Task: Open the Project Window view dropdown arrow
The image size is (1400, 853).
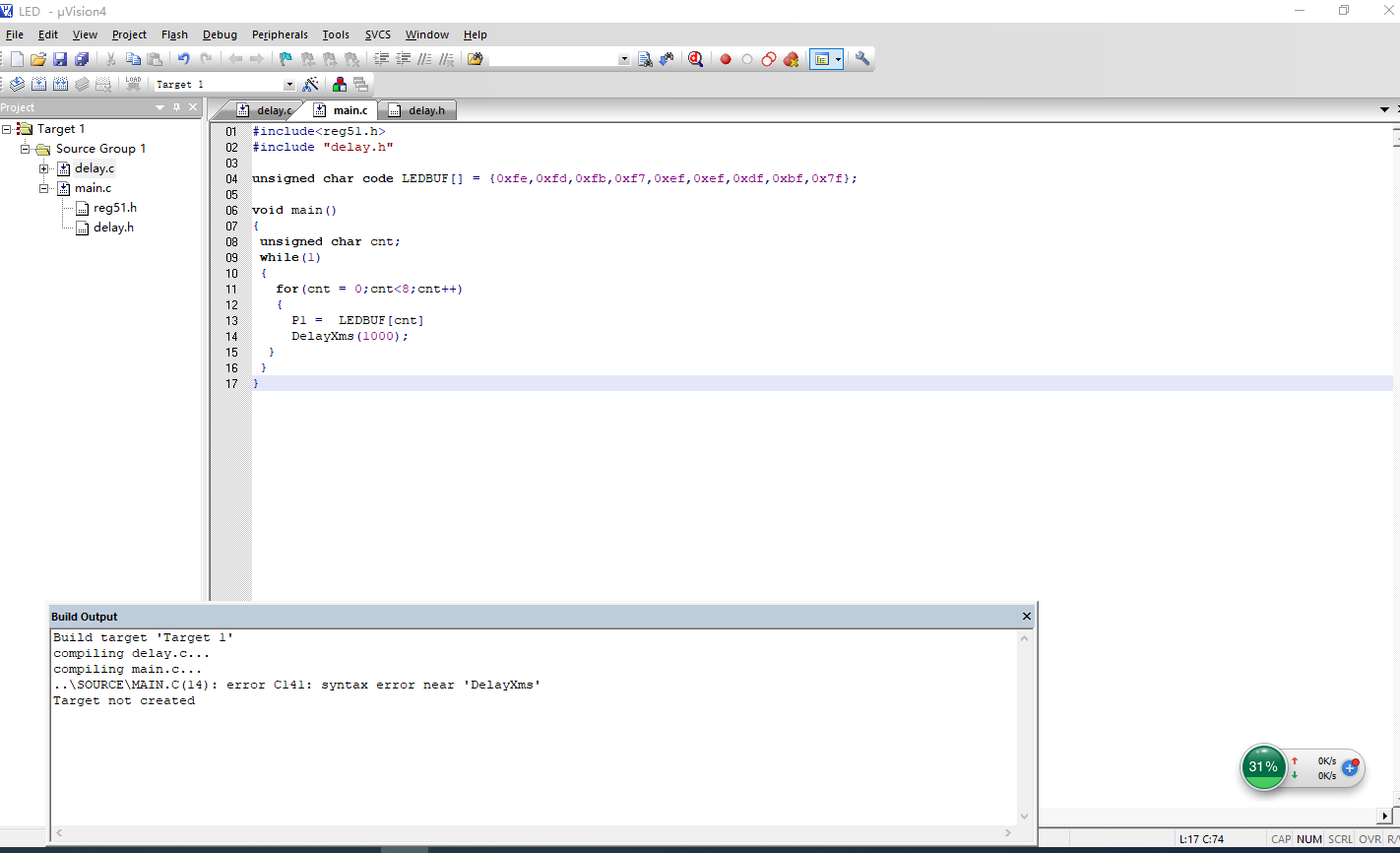Action: point(838,59)
